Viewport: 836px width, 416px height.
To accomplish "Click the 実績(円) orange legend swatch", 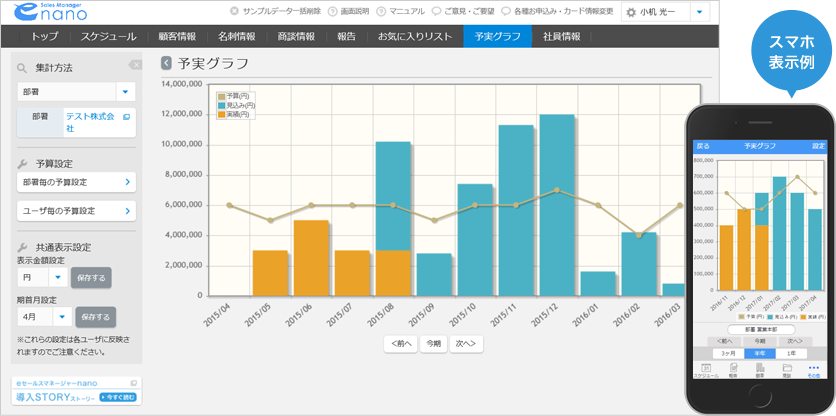I will pyautogui.click(x=222, y=114).
